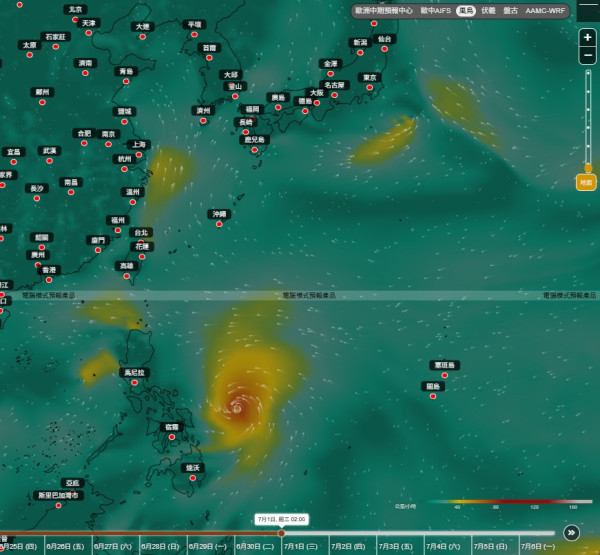Viewport: 600px width, 555px height.
Task: Click the 平壤 city marker
Action: tap(194, 34)
